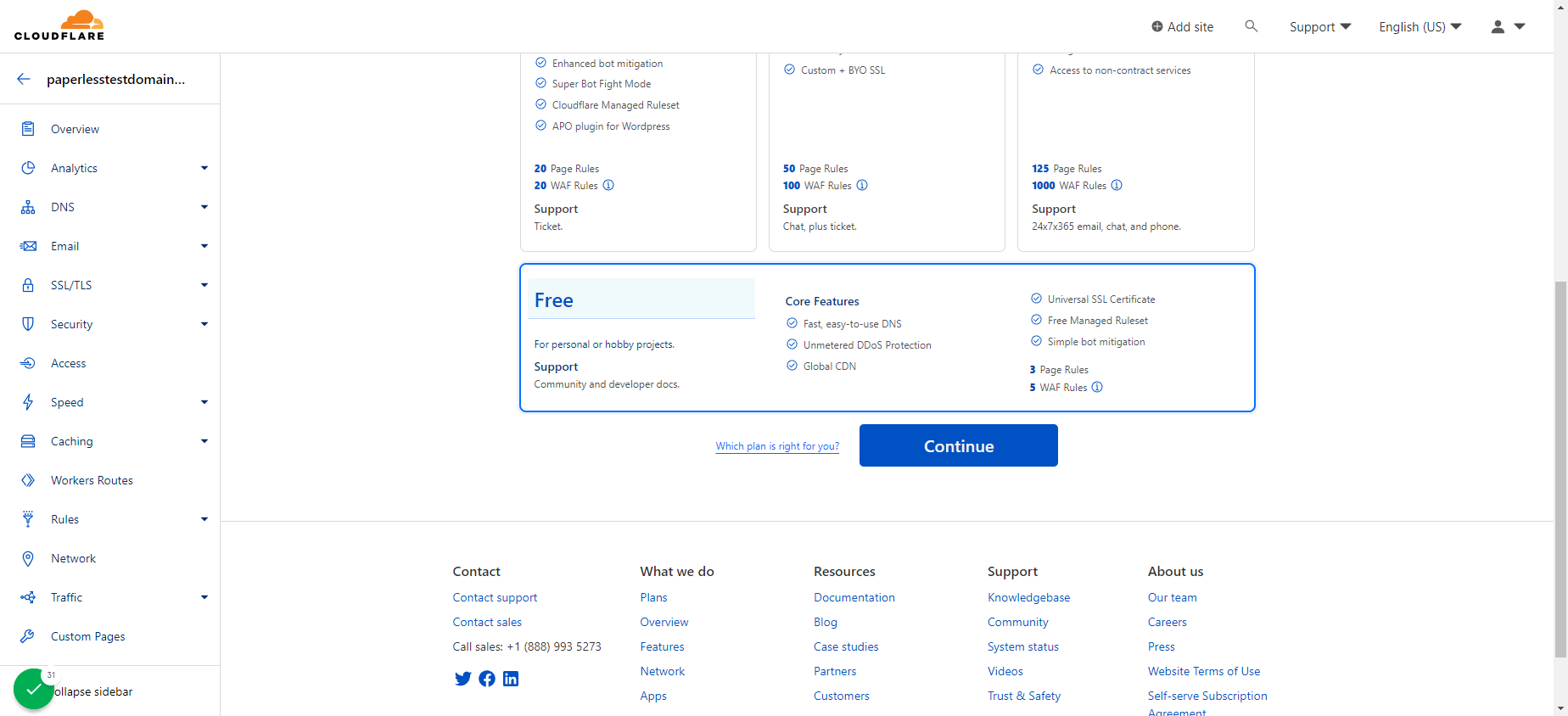The width and height of the screenshot is (1568, 716).
Task: Open the System status footer link
Action: click(1023, 646)
